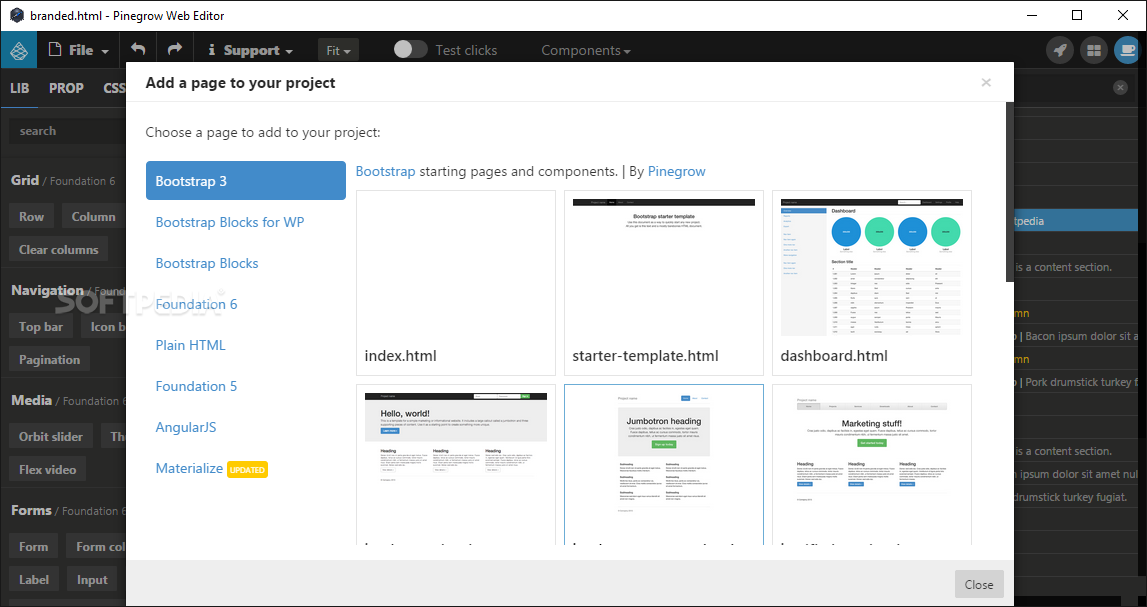The height and width of the screenshot is (607, 1147).
Task: Open the Support menu
Action: coord(251,50)
